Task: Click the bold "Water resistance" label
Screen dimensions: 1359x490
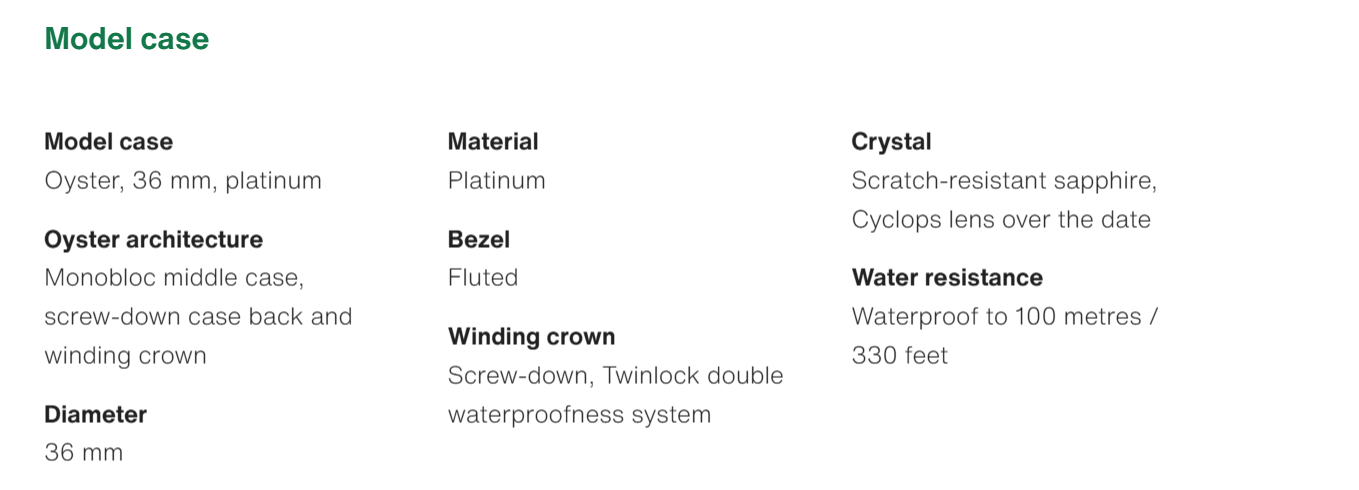Action: 947,277
